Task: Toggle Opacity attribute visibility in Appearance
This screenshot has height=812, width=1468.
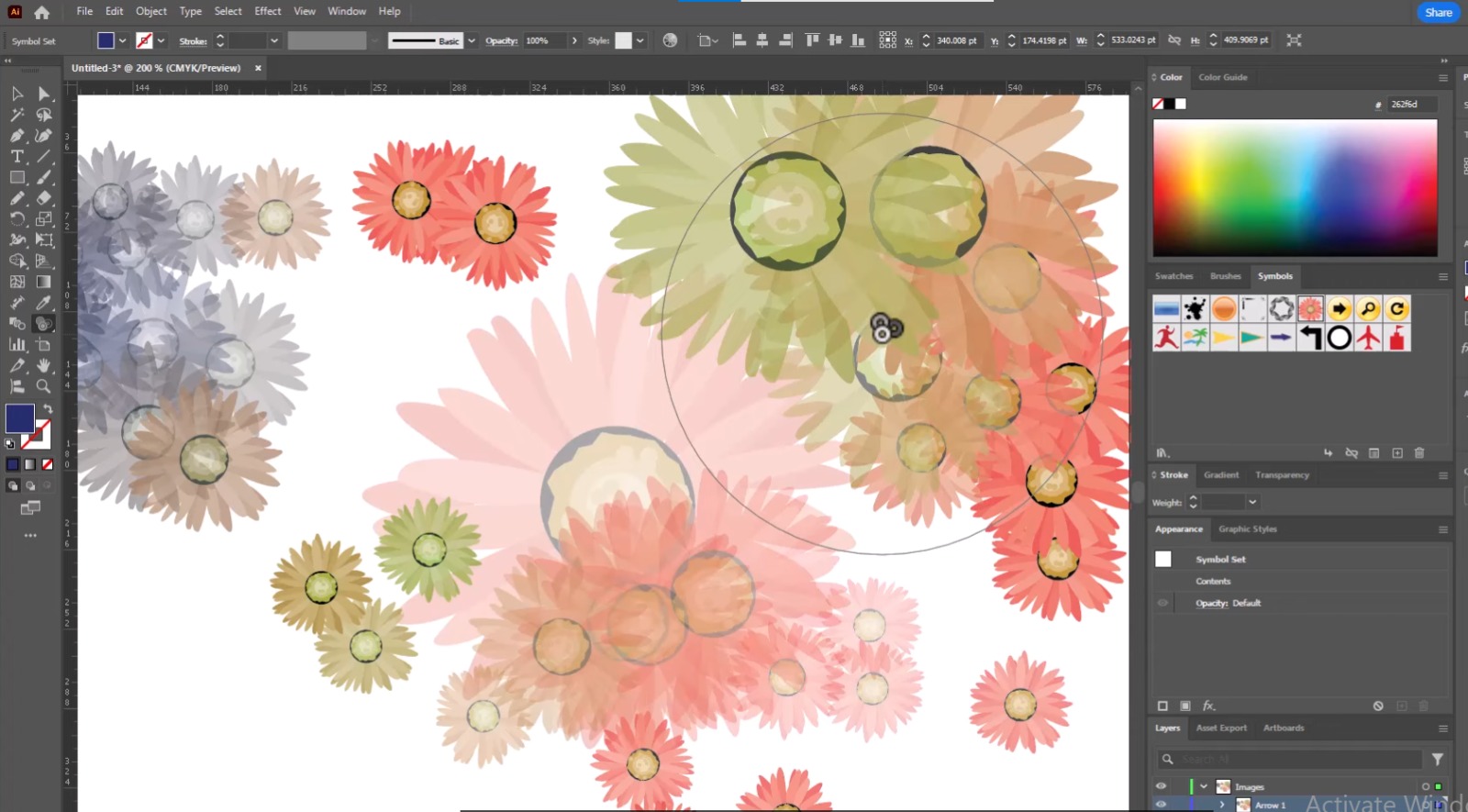Action: point(1162,603)
